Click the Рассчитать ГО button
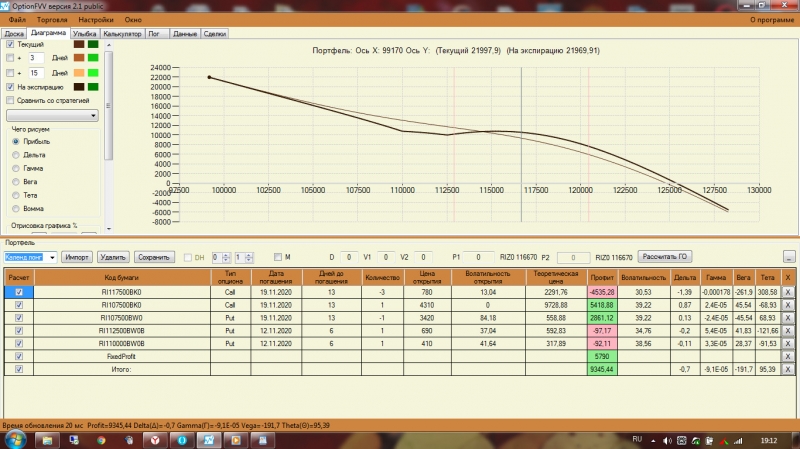Screen dimensions: 800x449 coord(665,257)
